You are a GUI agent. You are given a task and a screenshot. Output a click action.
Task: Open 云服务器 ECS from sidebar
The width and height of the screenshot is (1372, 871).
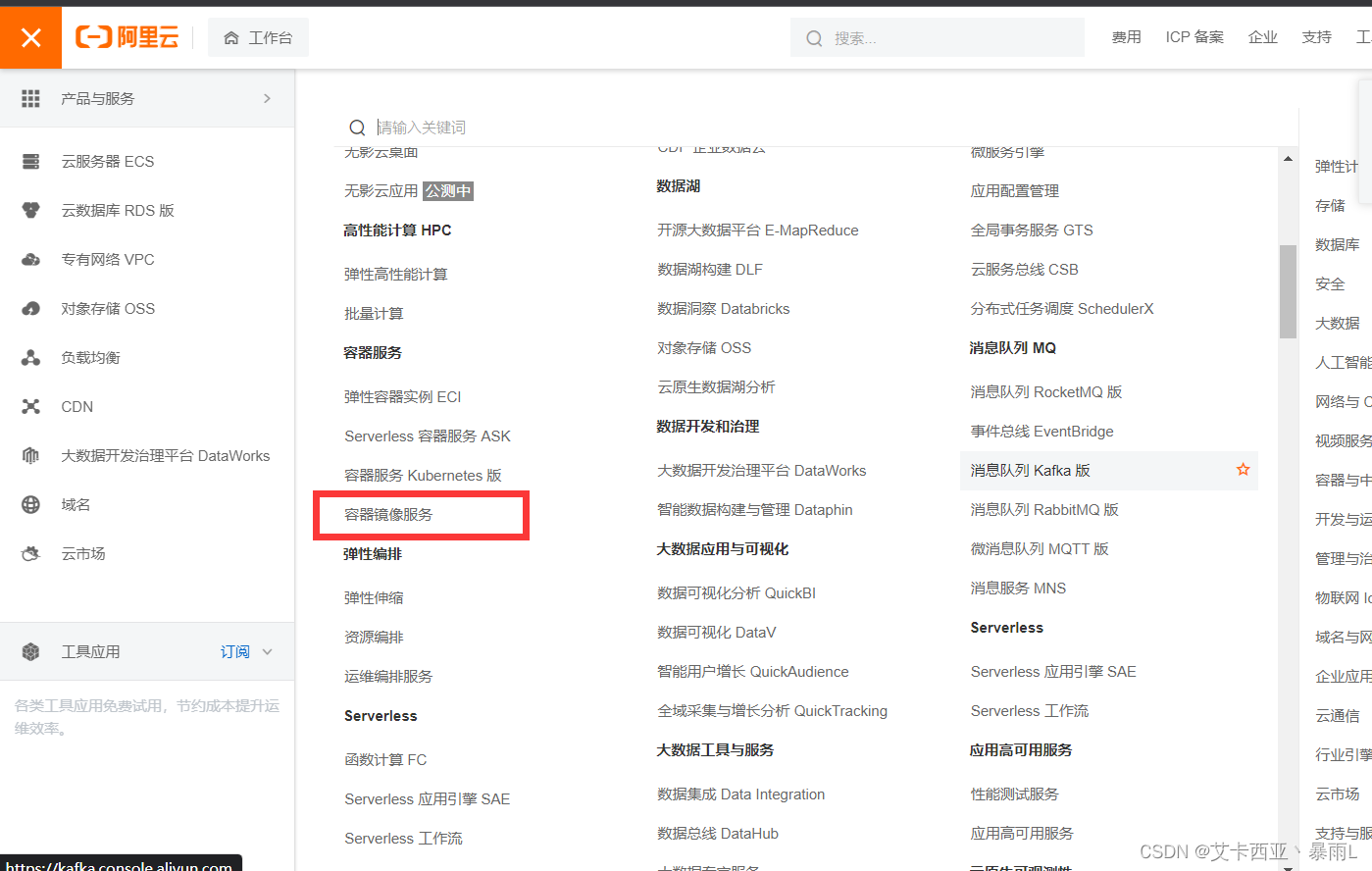tap(107, 161)
